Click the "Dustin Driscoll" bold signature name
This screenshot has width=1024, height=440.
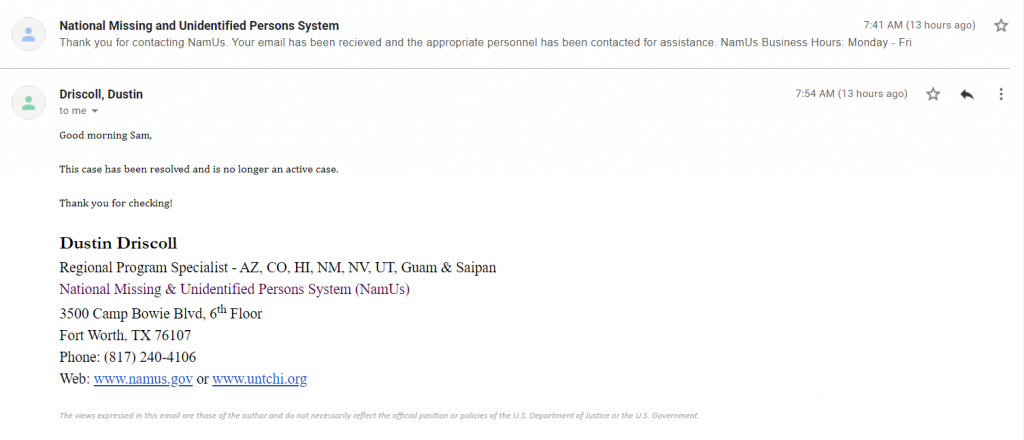(x=118, y=243)
